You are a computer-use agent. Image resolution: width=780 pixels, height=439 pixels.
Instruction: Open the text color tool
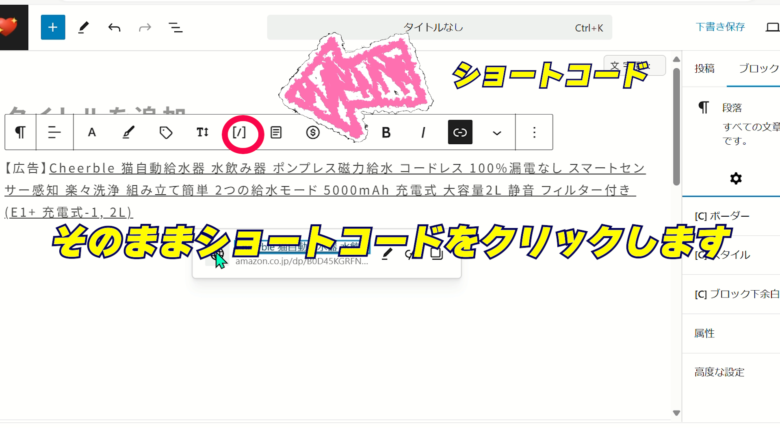92,132
